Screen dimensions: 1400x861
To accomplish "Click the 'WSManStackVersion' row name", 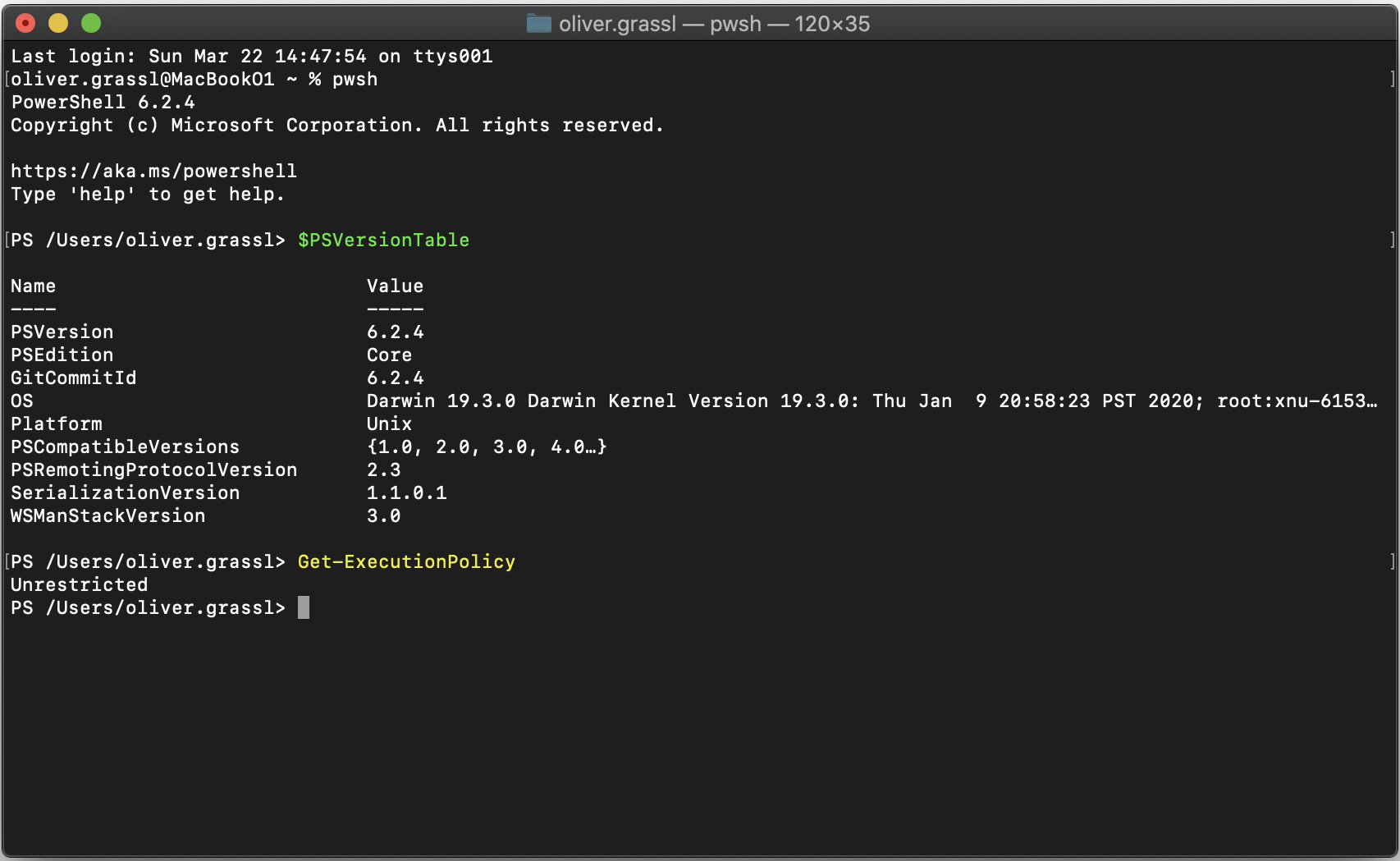I will (108, 516).
